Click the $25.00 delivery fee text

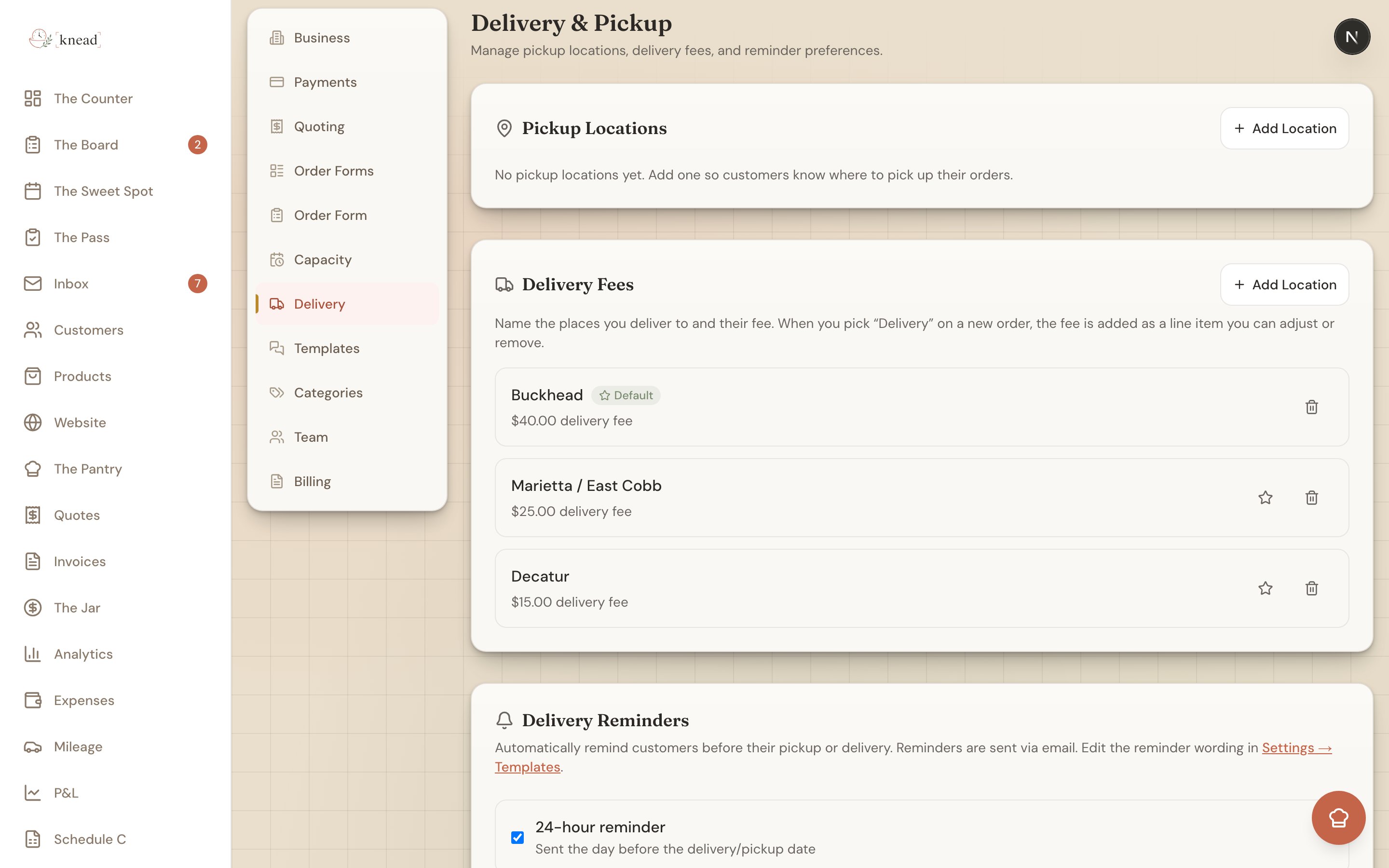571,512
